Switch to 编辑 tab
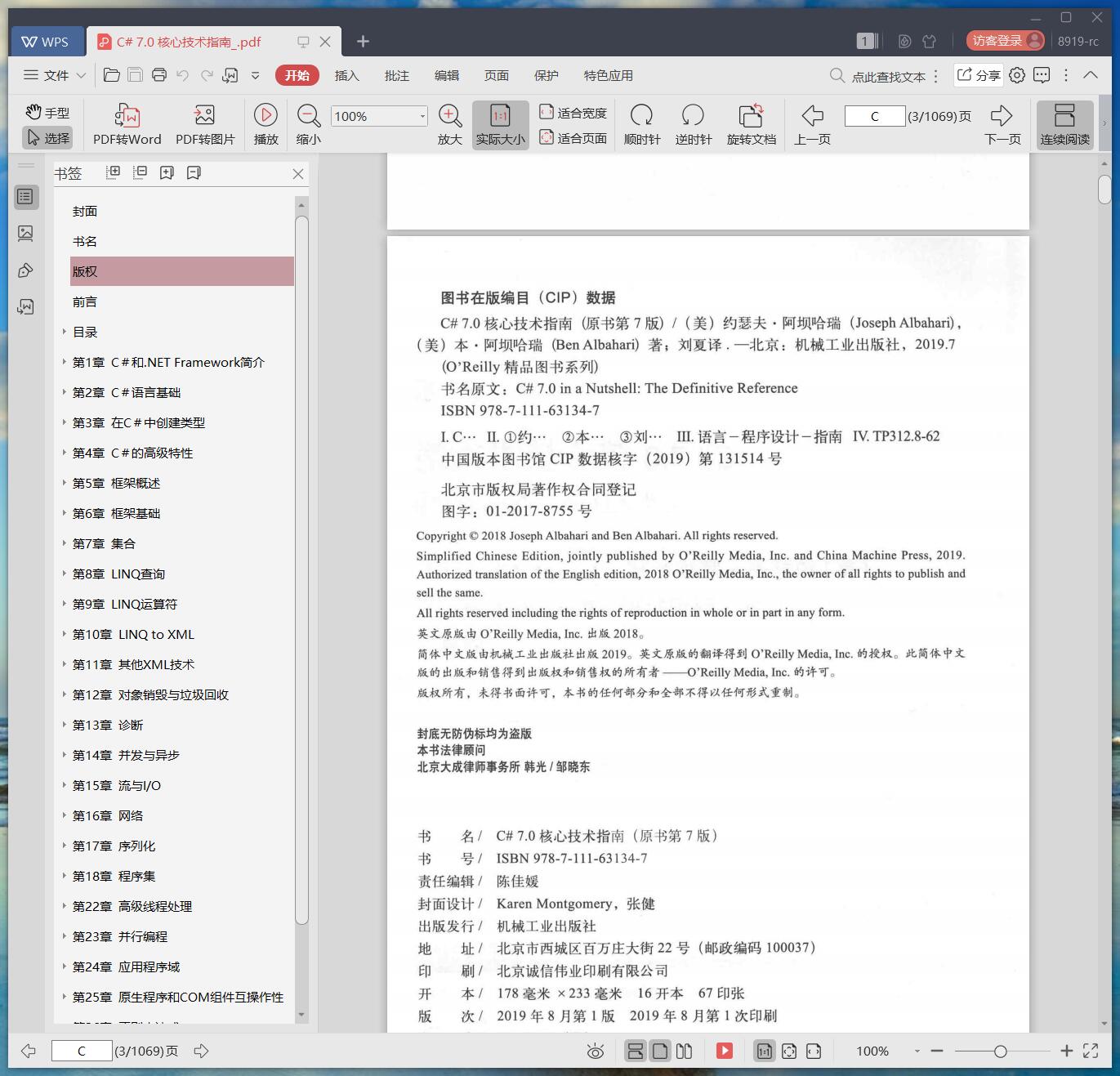Viewport: 1120px width, 1076px height. coord(447,75)
